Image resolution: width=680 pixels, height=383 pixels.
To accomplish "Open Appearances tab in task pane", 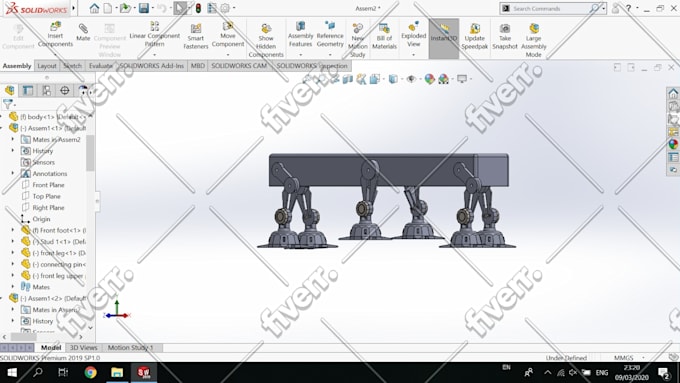I will pos(673,144).
